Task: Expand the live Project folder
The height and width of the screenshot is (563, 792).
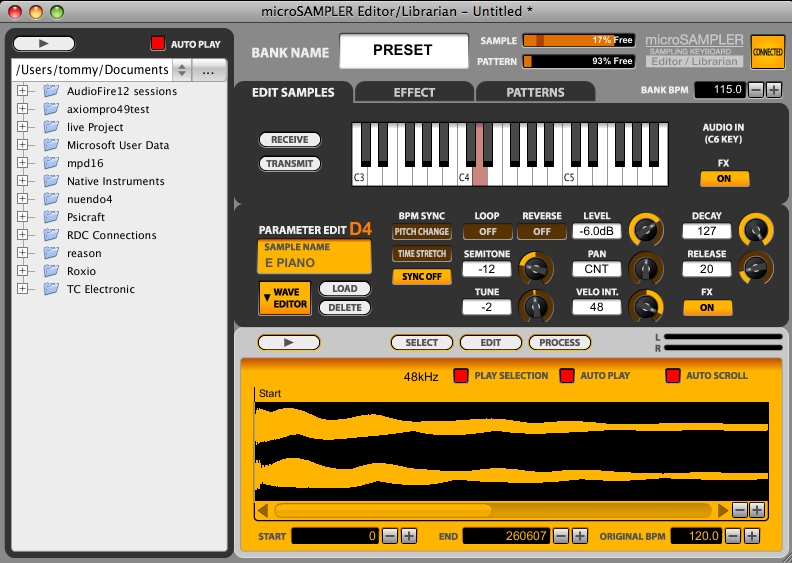Action: (22, 127)
